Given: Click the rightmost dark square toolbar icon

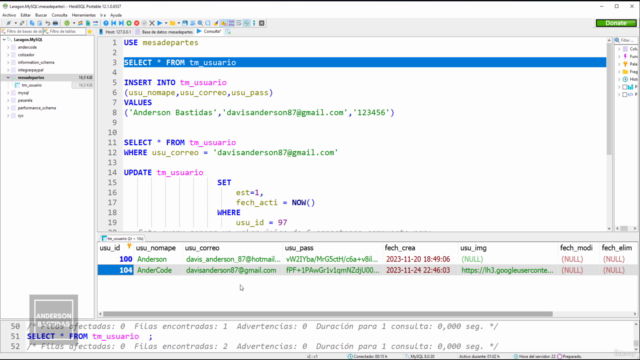Looking at the screenshot, I should point(262,23).
